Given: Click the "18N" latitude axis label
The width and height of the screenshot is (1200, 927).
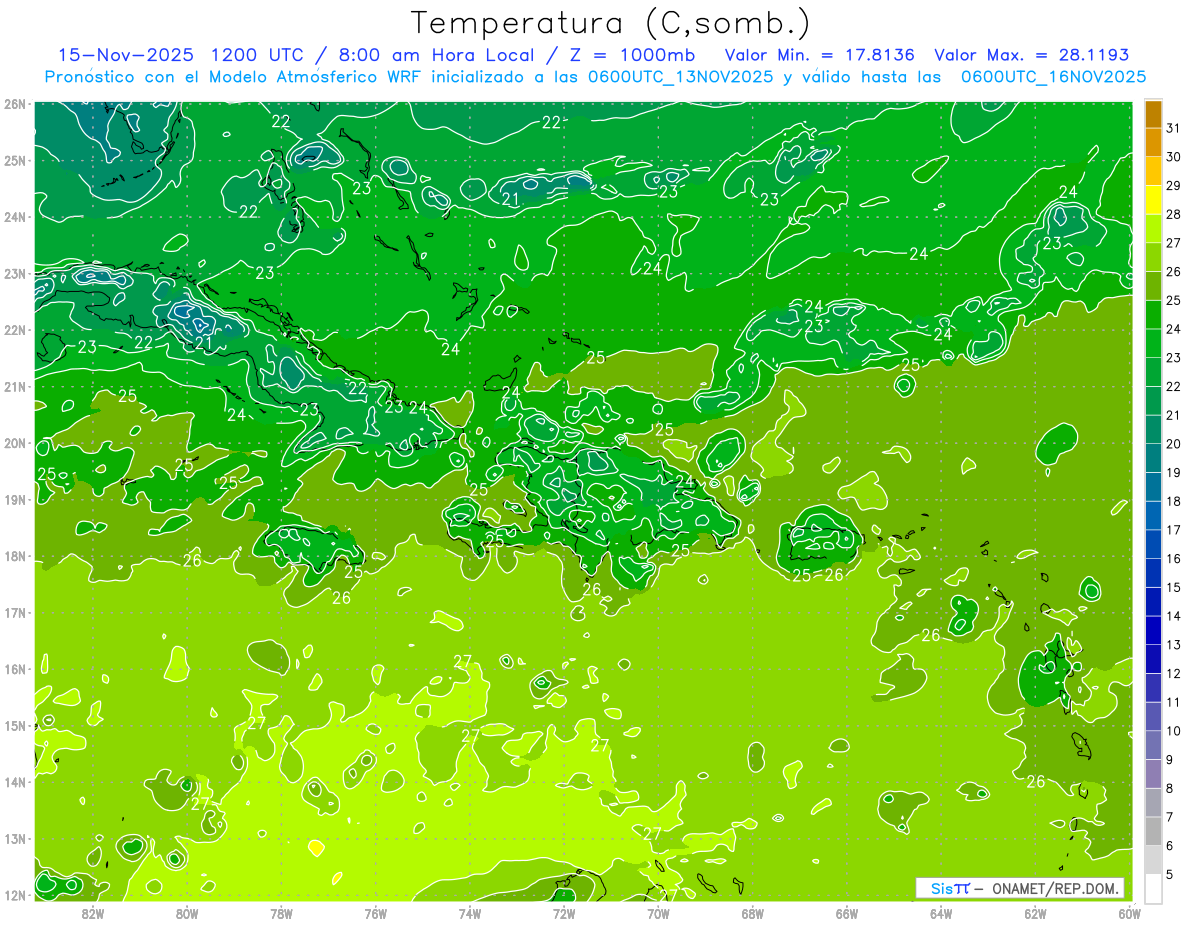Looking at the screenshot, I should 15,556.
